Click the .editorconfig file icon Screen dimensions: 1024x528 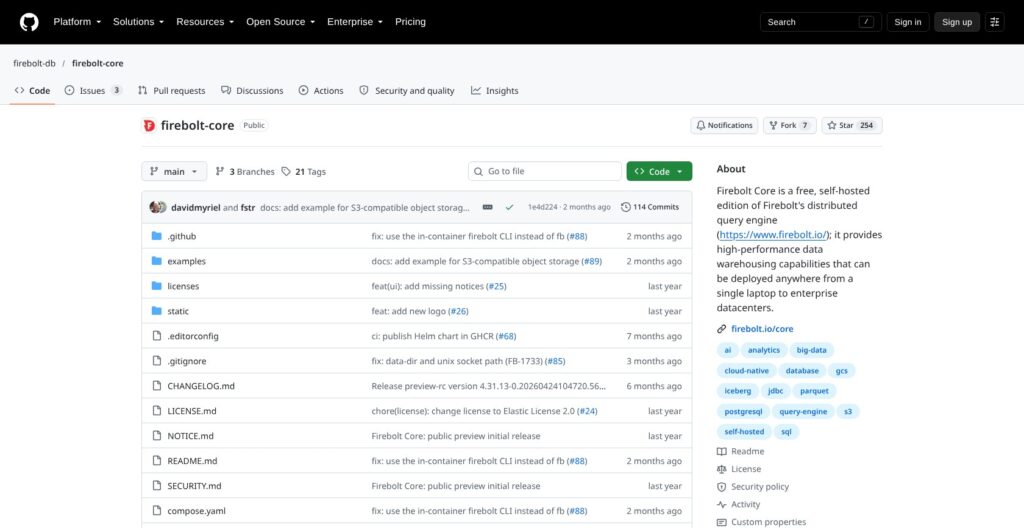click(157, 336)
